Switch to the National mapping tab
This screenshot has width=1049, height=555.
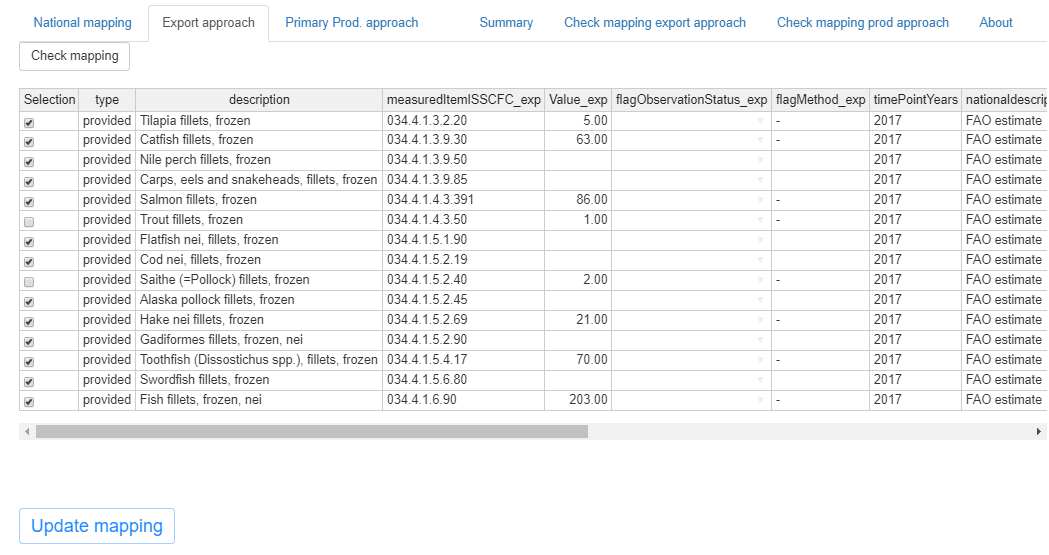click(83, 23)
